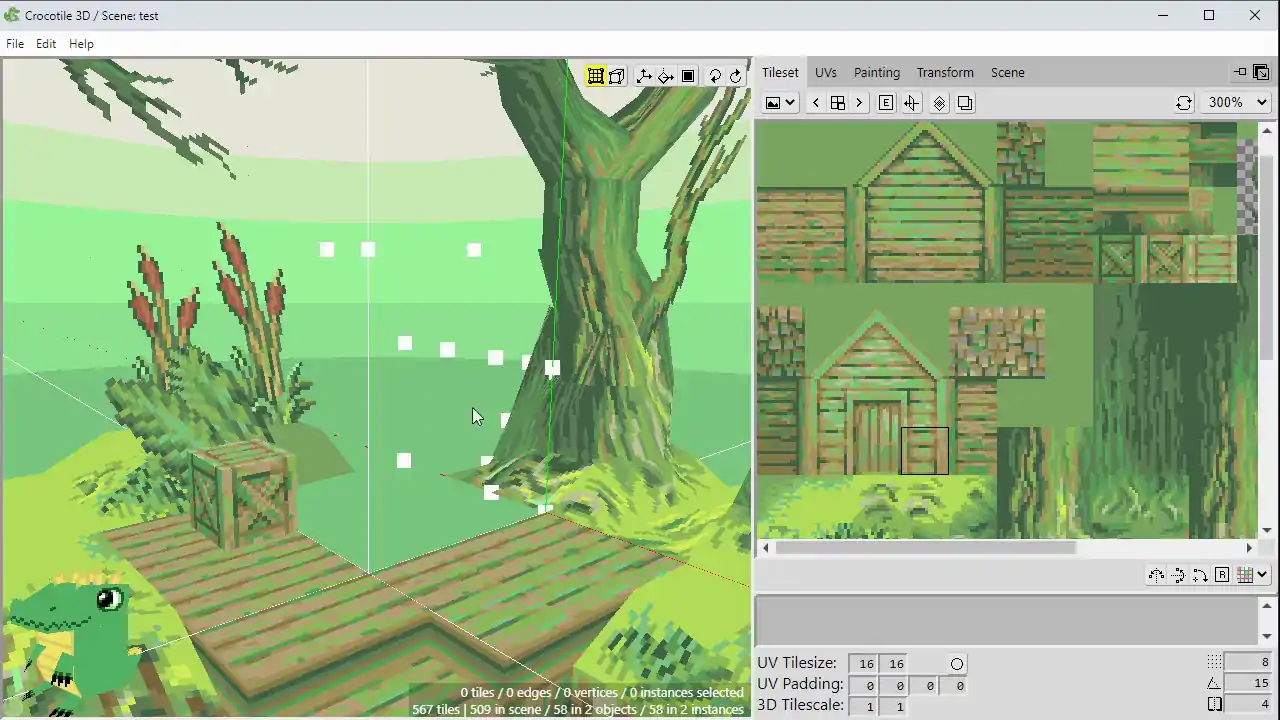
Task: Click the pivot snap diamond icon
Action: click(666, 76)
